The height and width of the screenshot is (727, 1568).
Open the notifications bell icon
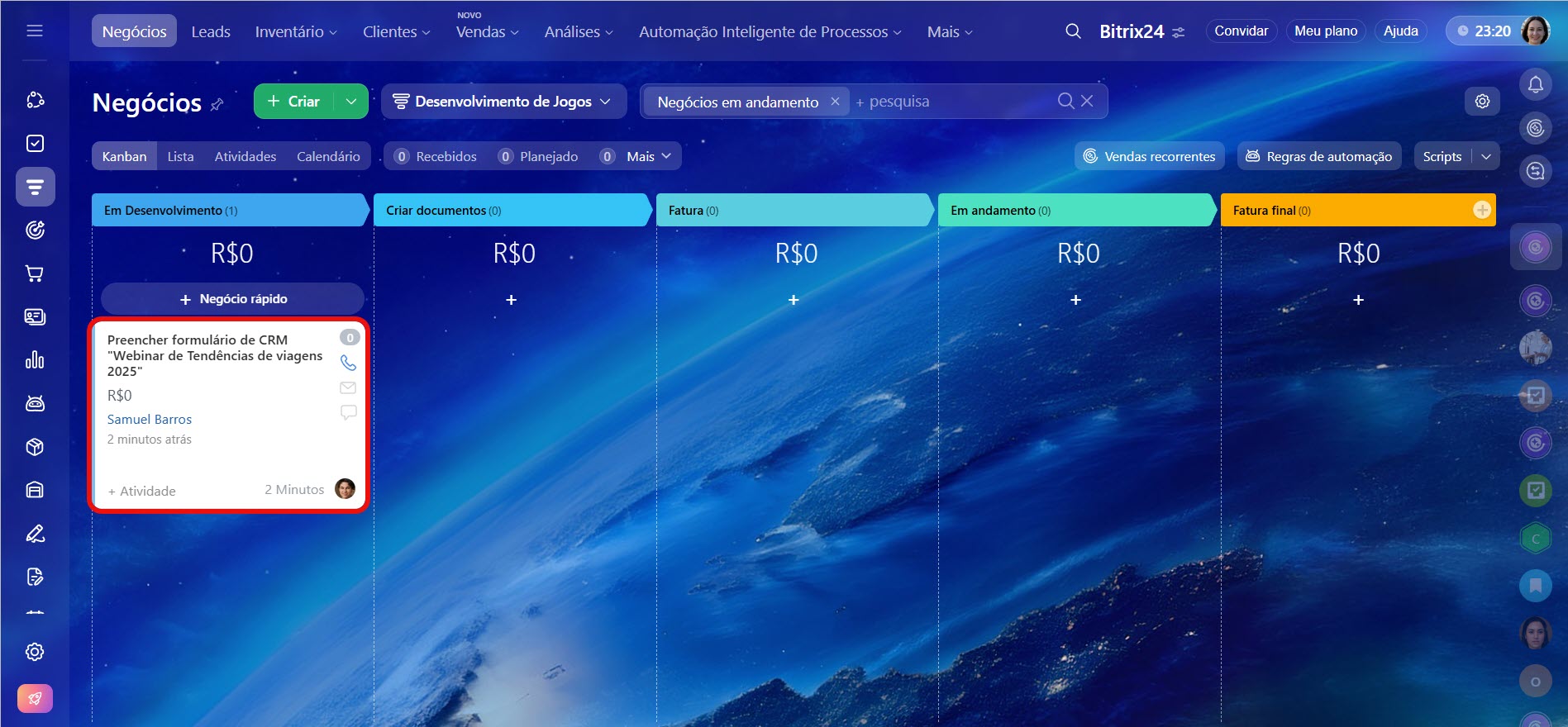1535,84
